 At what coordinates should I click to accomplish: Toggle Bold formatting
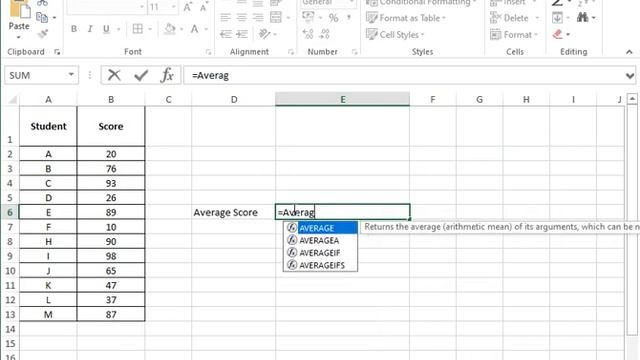74,29
